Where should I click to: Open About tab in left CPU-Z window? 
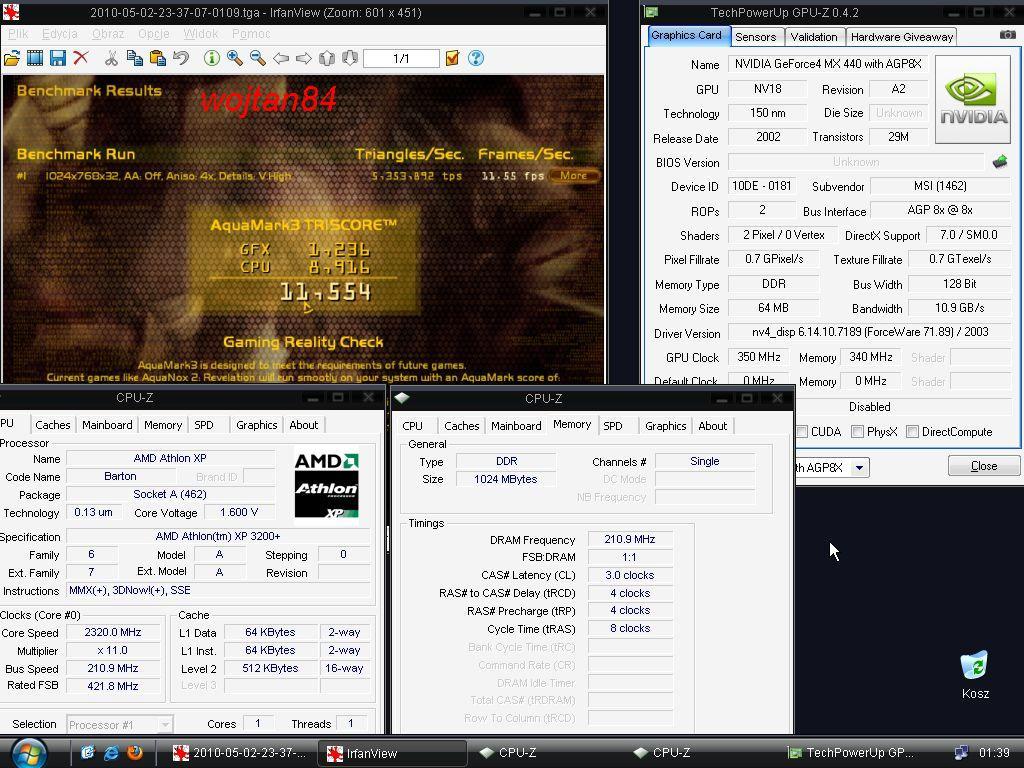304,425
